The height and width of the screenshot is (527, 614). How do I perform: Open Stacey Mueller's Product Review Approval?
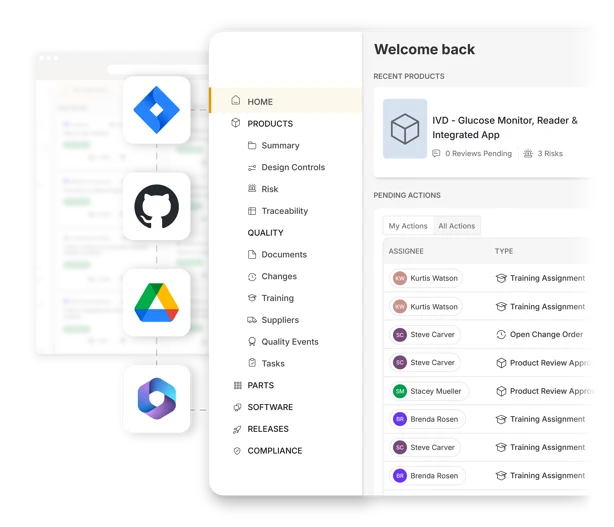point(552,391)
